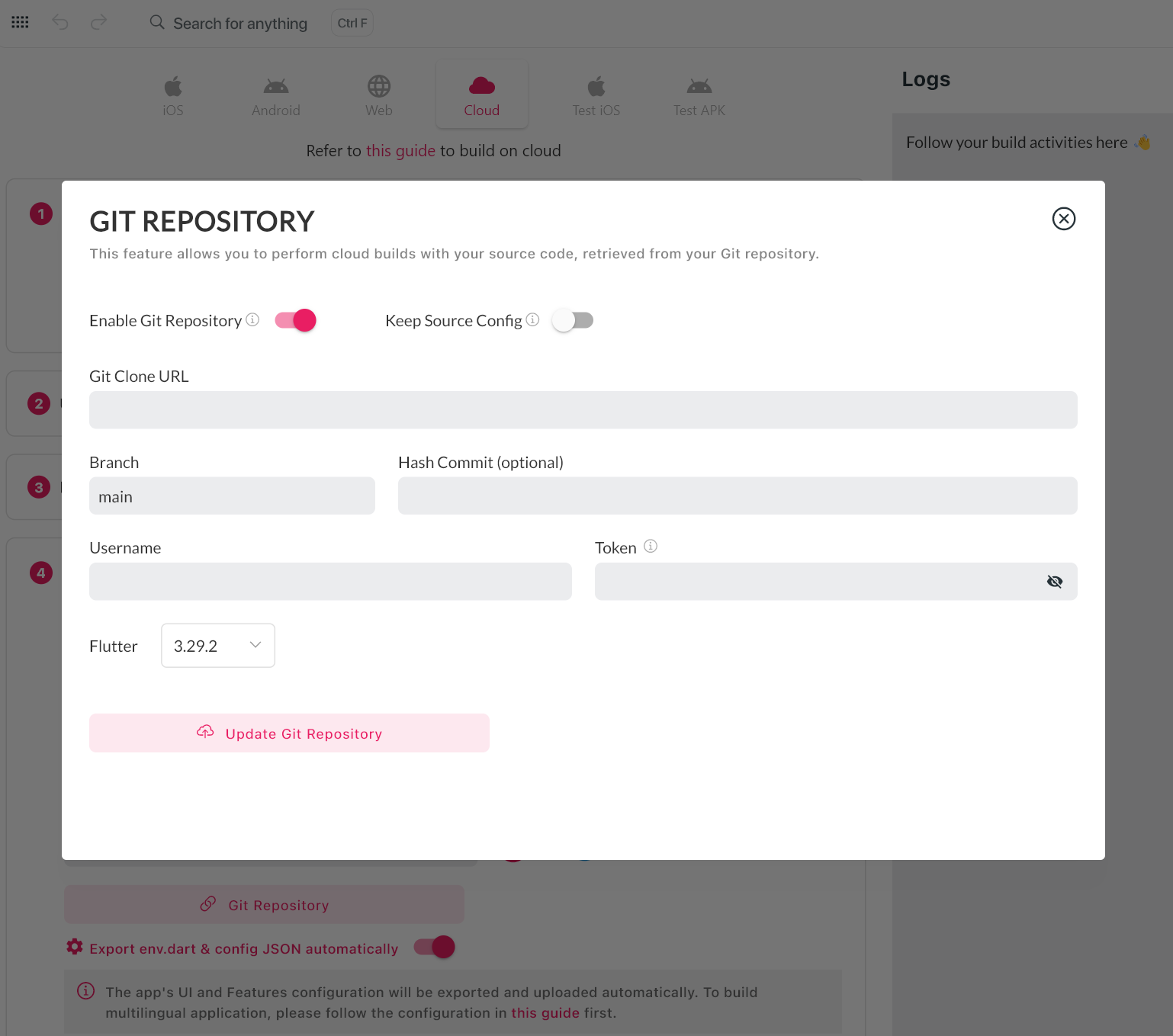The height and width of the screenshot is (1036, 1173).
Task: Focus the Git Clone URL field
Action: tap(583, 410)
